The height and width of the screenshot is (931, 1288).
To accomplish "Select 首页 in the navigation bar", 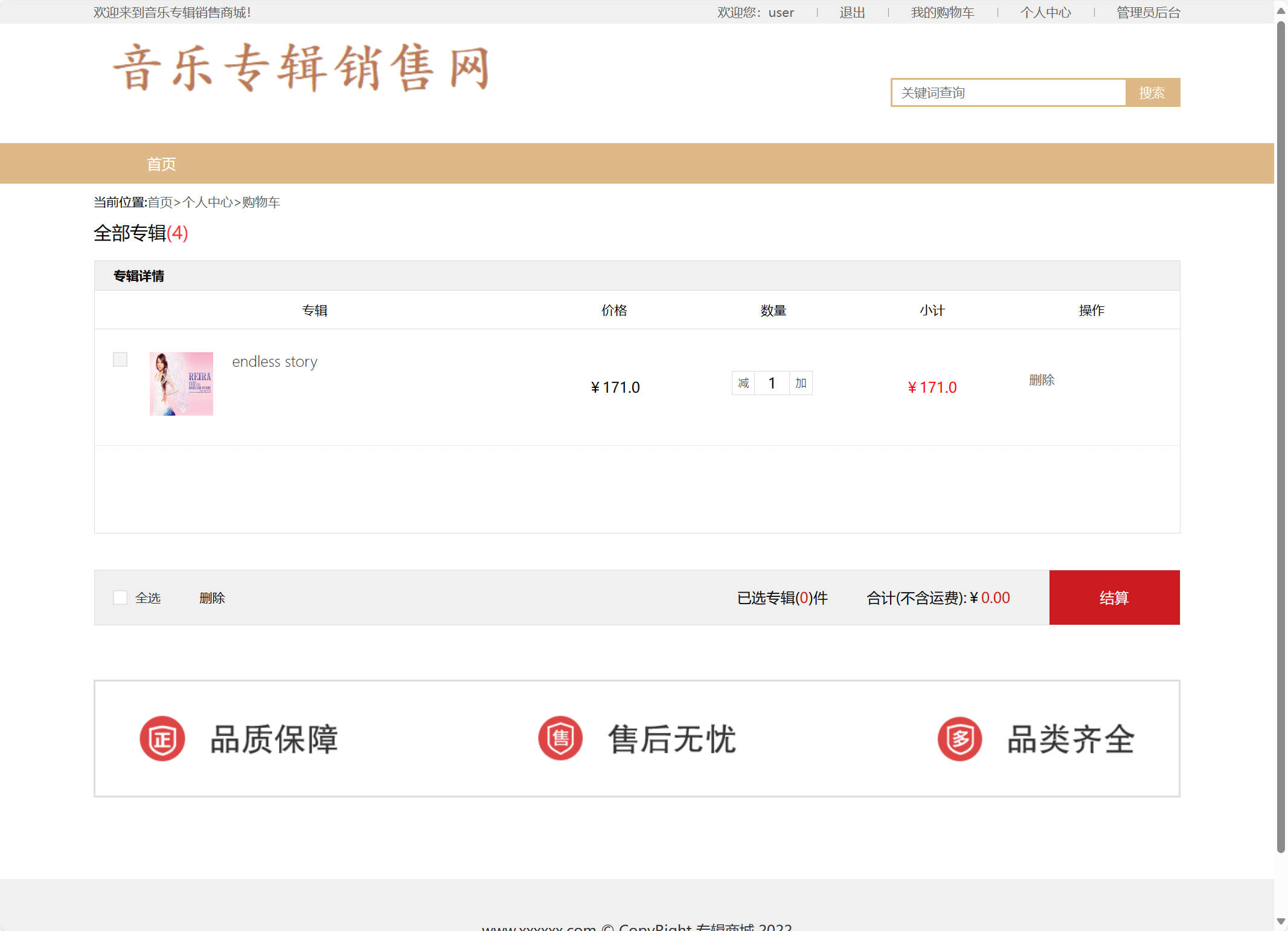I will [161, 163].
